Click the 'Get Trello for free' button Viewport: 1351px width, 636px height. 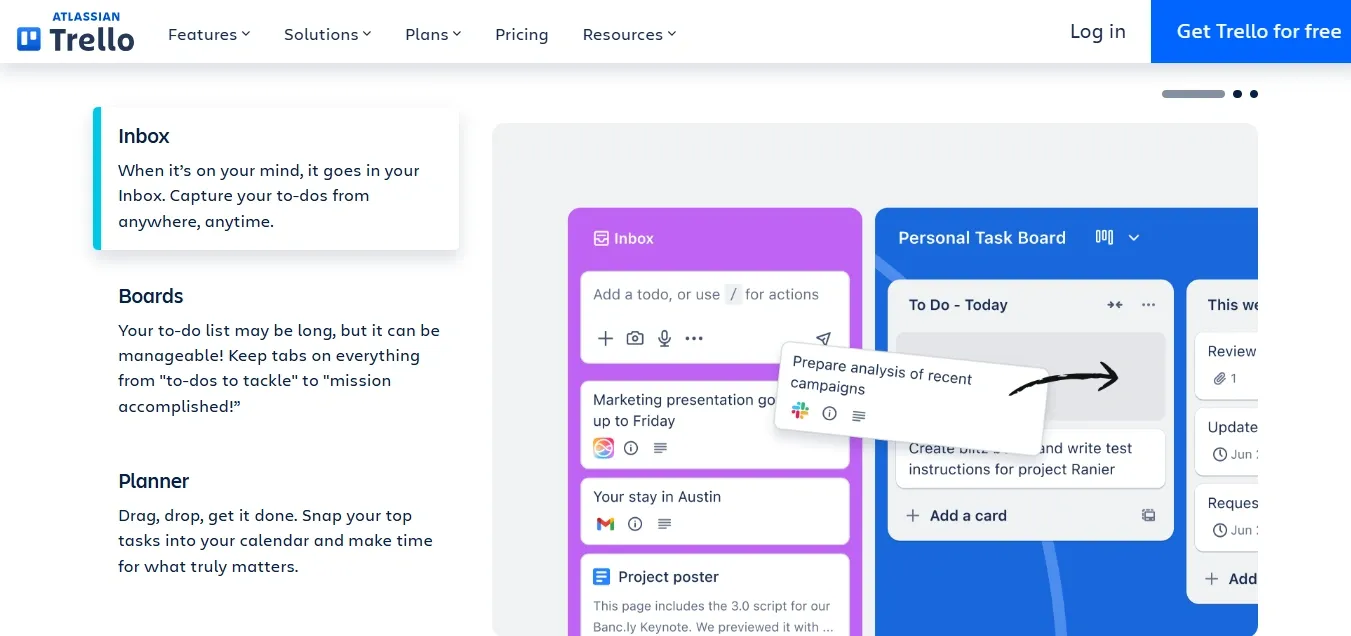coord(1258,31)
